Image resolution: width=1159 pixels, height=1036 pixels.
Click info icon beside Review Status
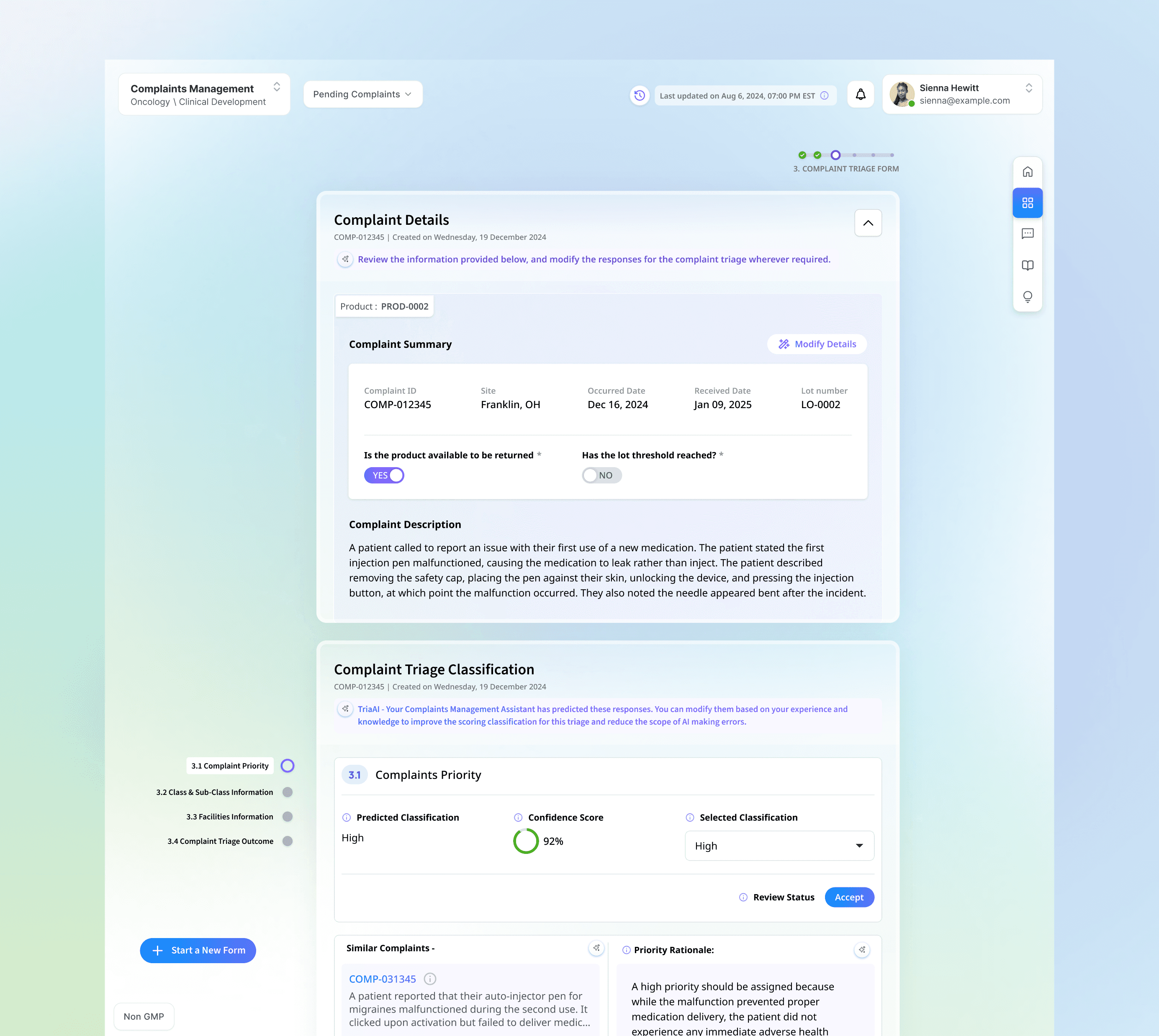(x=743, y=897)
